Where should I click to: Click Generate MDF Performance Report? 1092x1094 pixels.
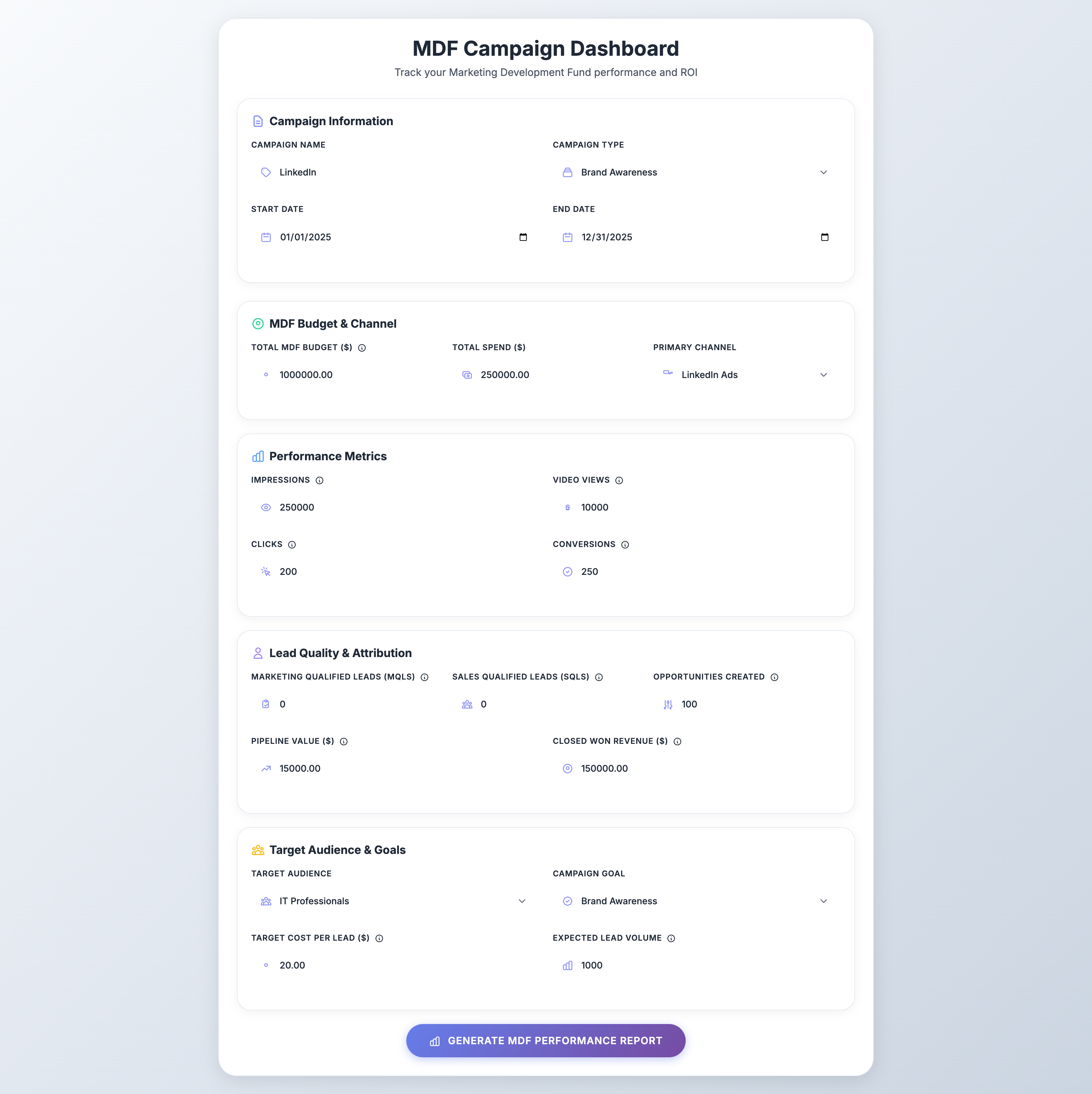click(545, 1040)
